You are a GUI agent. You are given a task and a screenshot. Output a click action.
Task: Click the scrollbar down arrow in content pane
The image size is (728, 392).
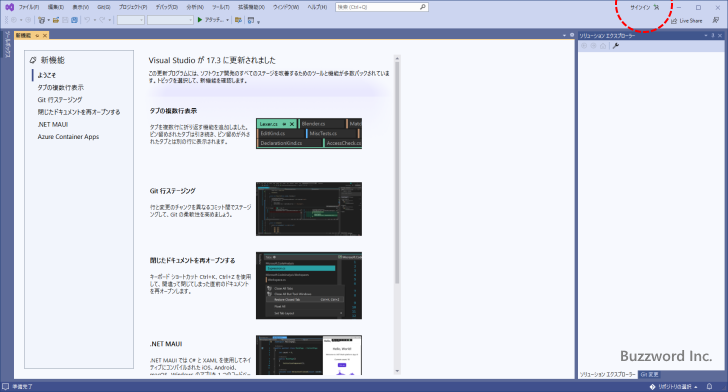pos(397,371)
